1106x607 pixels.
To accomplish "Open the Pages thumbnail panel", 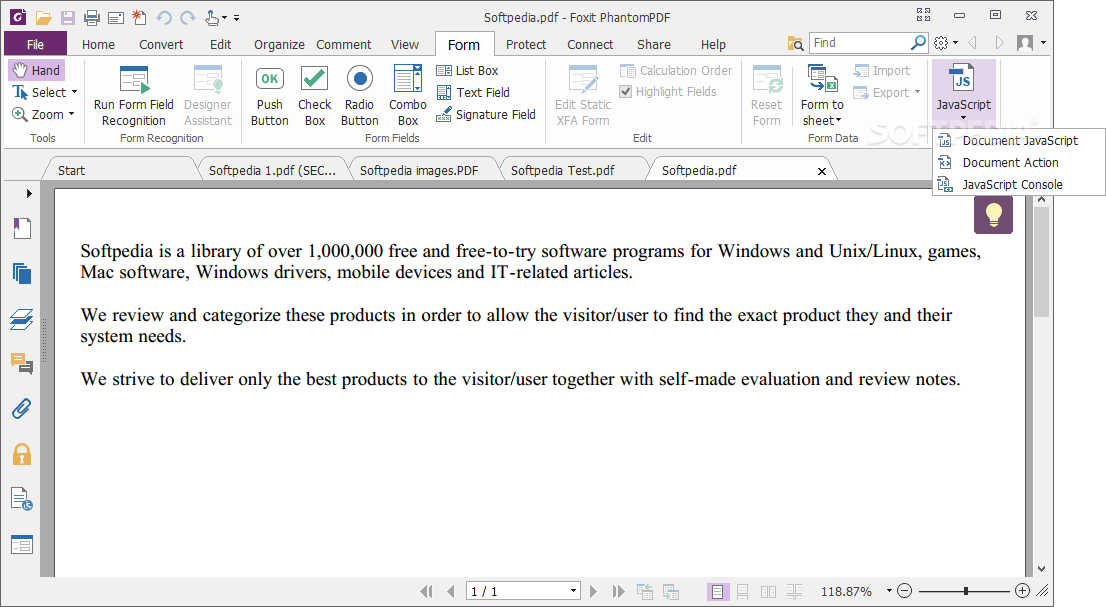I will pos(22,273).
